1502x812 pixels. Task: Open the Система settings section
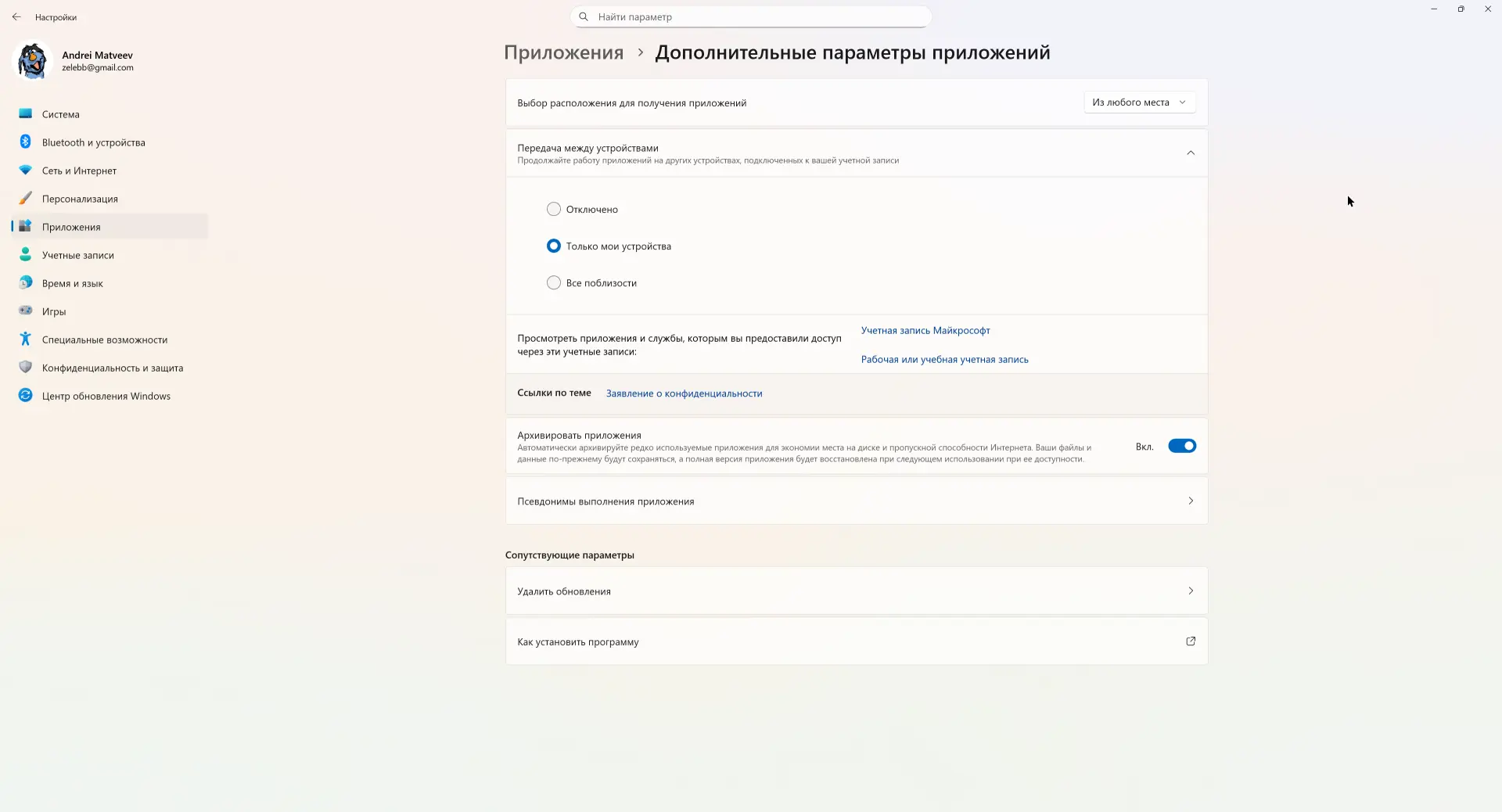pos(60,114)
